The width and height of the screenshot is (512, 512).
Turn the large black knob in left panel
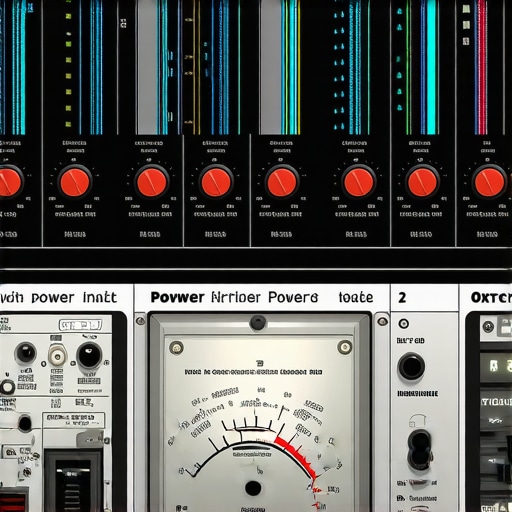pos(89,355)
